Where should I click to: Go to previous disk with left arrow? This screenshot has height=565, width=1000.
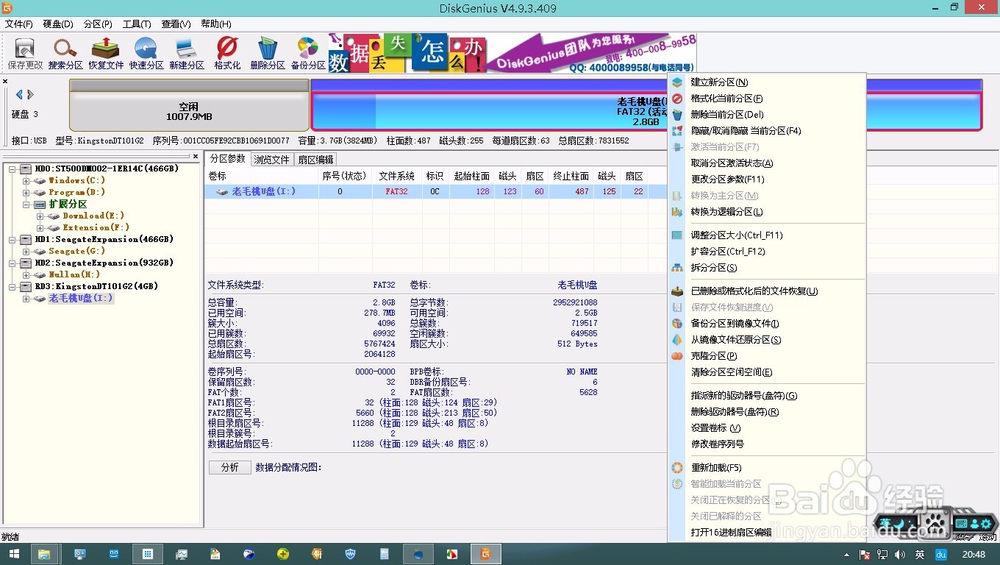pos(19,94)
